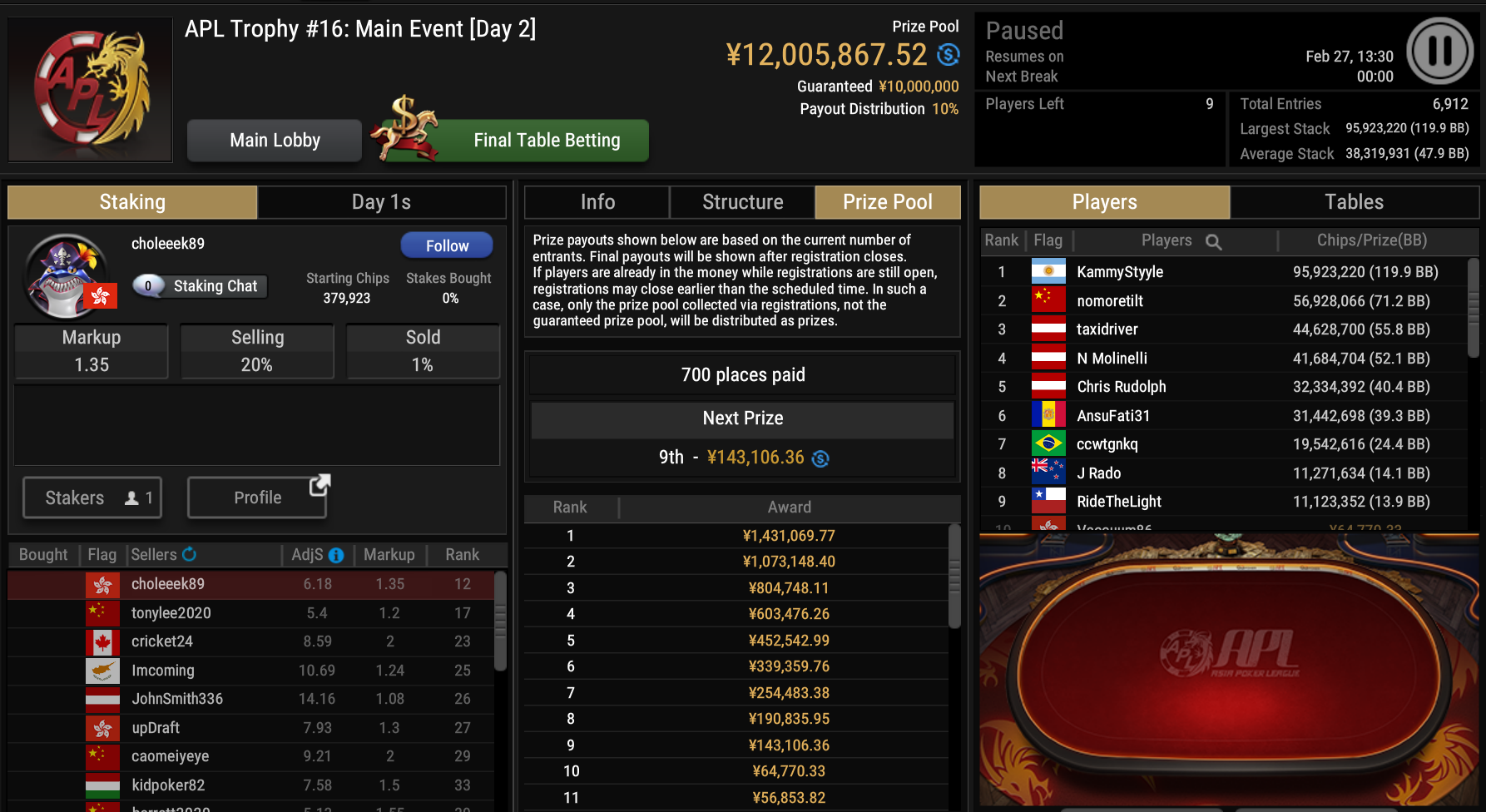Sort sellers by Markup column
1486x812 pixels.
point(389,555)
